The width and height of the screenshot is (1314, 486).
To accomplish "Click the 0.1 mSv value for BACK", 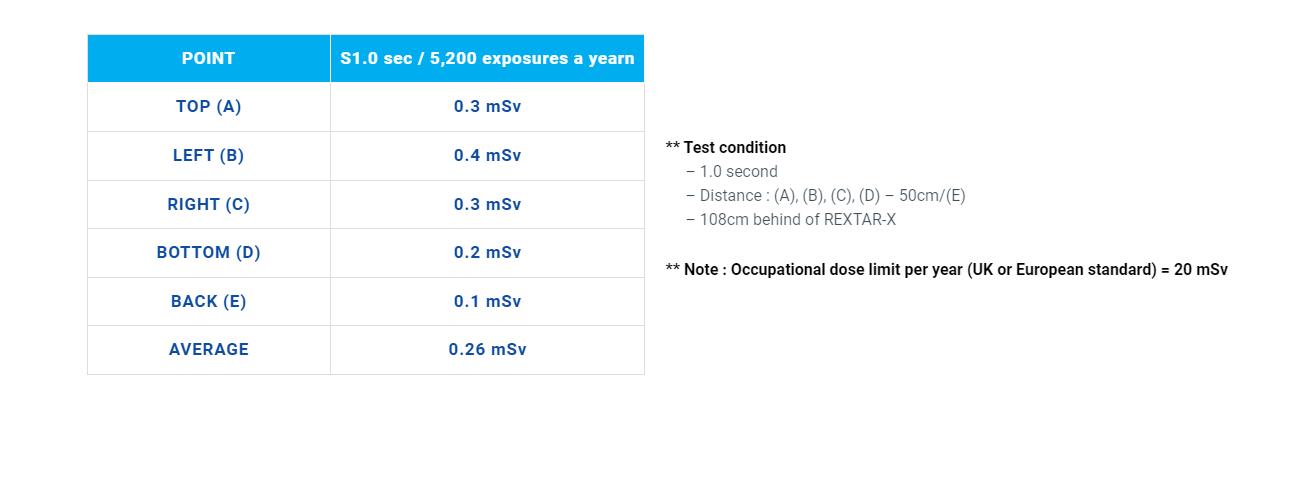I will (x=487, y=301).
